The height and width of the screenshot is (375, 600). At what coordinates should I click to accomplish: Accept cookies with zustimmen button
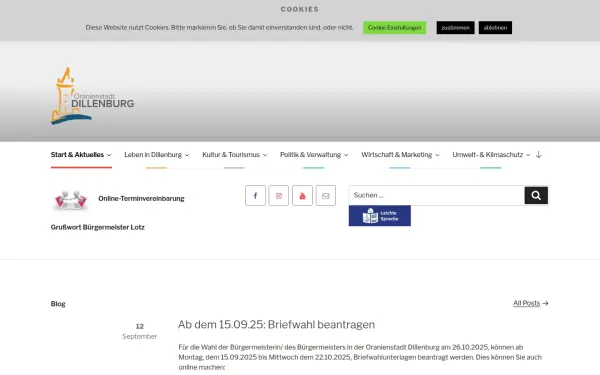click(x=455, y=28)
